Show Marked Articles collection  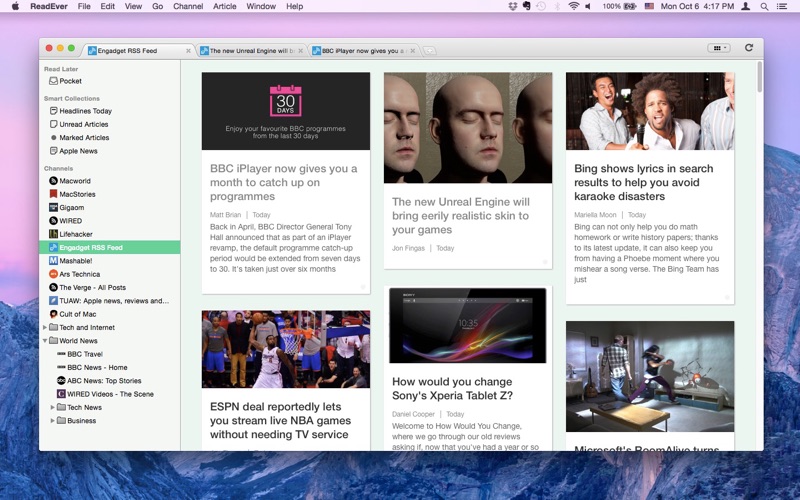point(84,138)
